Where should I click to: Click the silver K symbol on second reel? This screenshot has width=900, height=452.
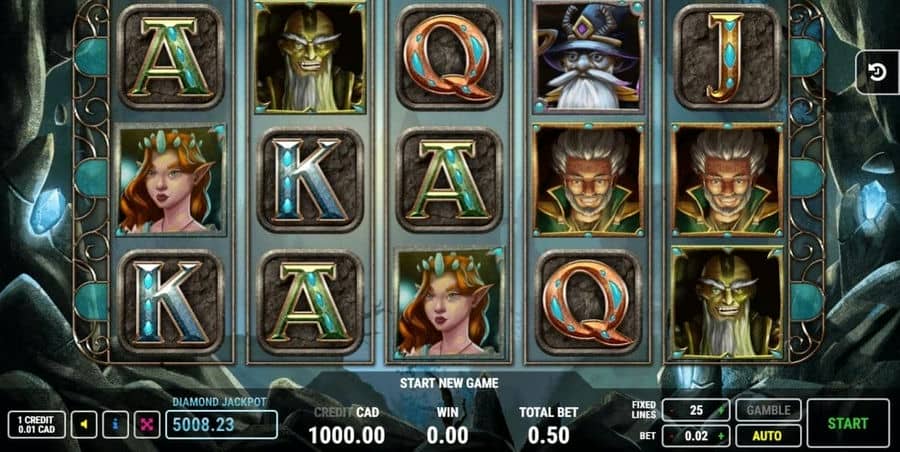coord(310,180)
